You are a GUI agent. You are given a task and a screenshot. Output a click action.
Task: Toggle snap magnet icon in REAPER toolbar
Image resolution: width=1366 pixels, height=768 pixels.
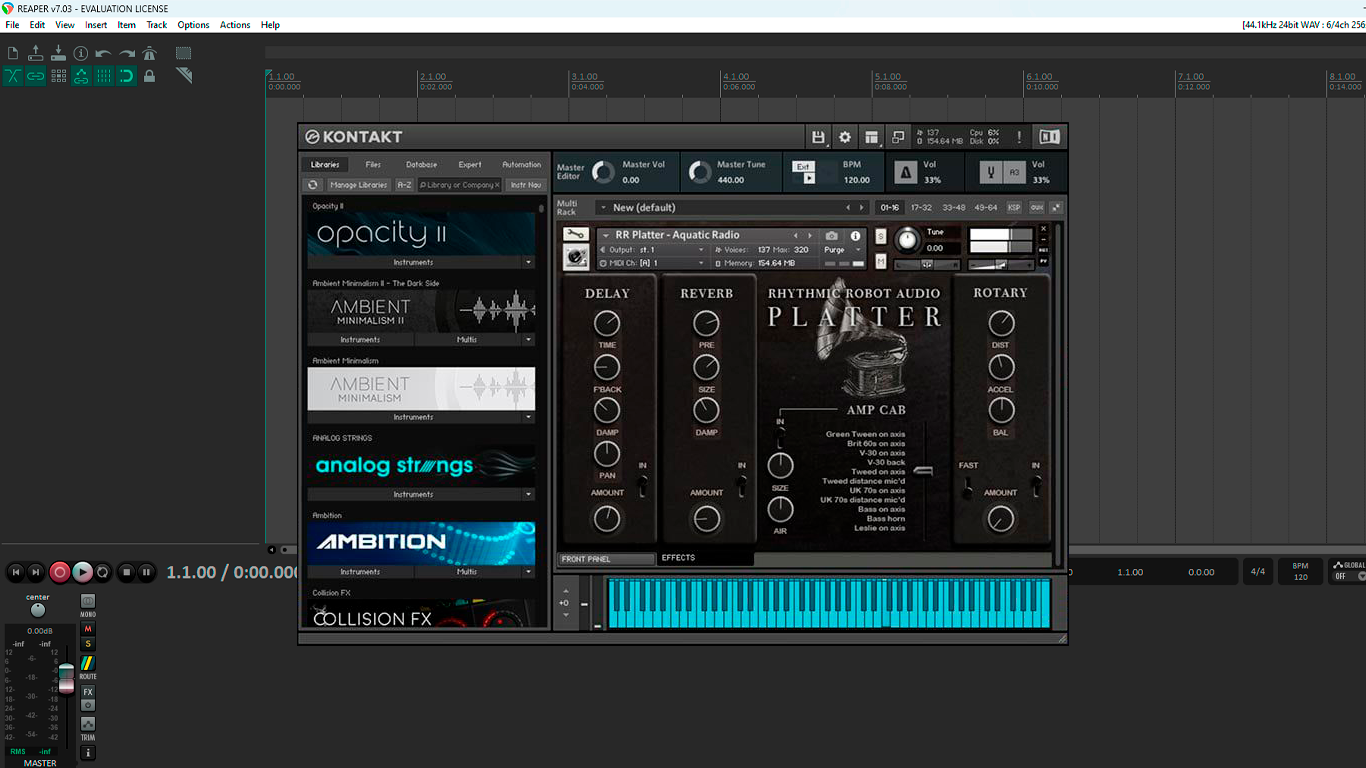click(x=127, y=76)
